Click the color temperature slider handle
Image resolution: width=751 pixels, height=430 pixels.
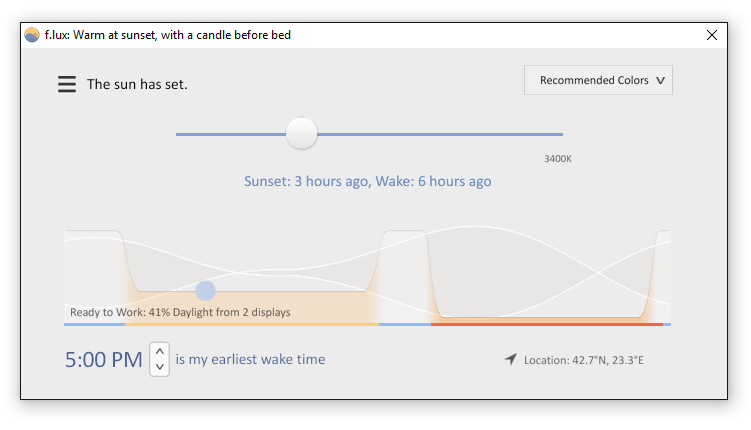[301, 133]
